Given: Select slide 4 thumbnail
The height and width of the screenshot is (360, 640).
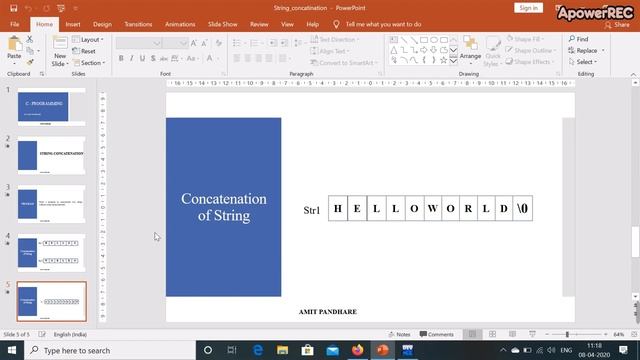Looking at the screenshot, I should click(x=51, y=253).
